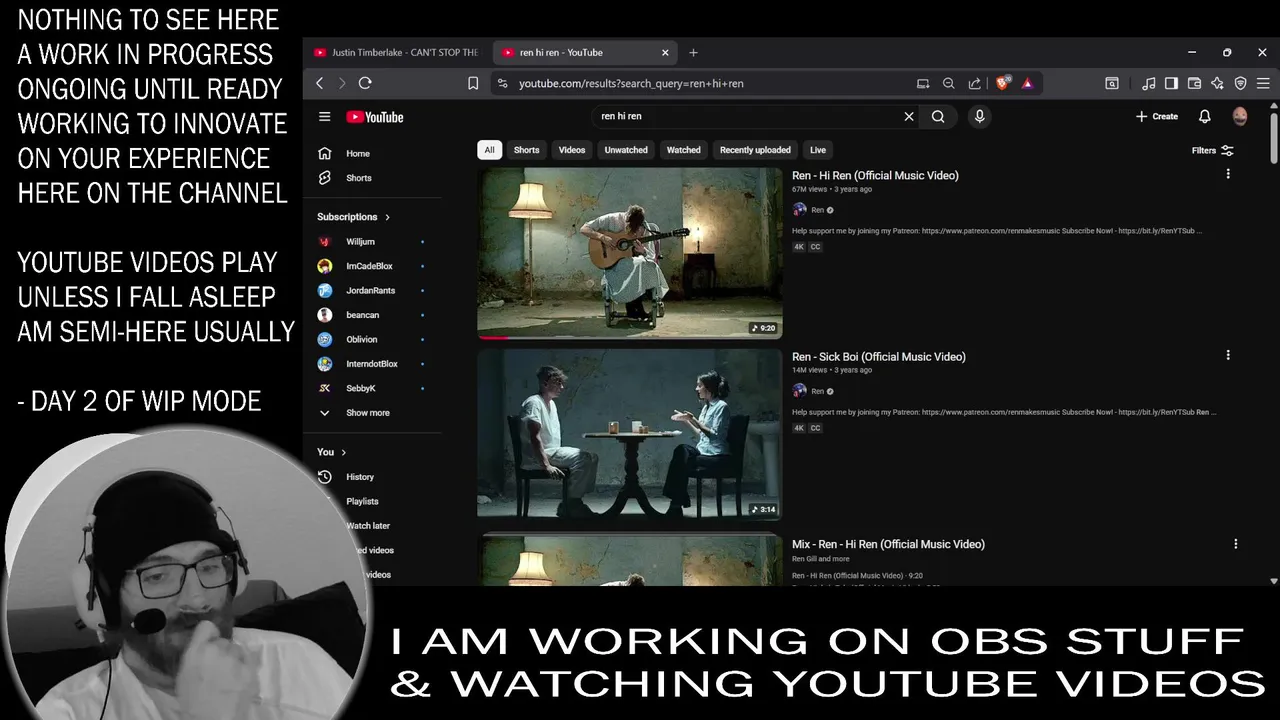Select the Shorts filter chip

[x=526, y=150]
